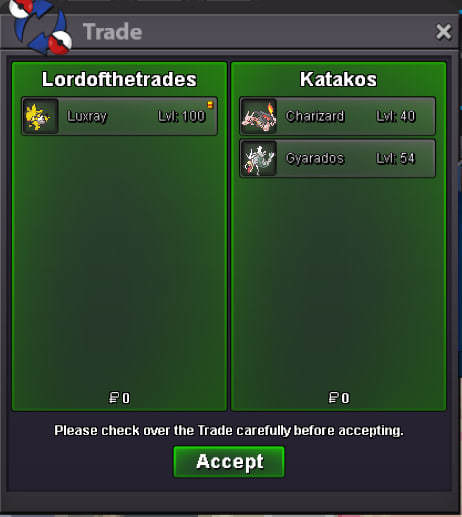Click the Trade pokeball arrows logo

[x=40, y=27]
